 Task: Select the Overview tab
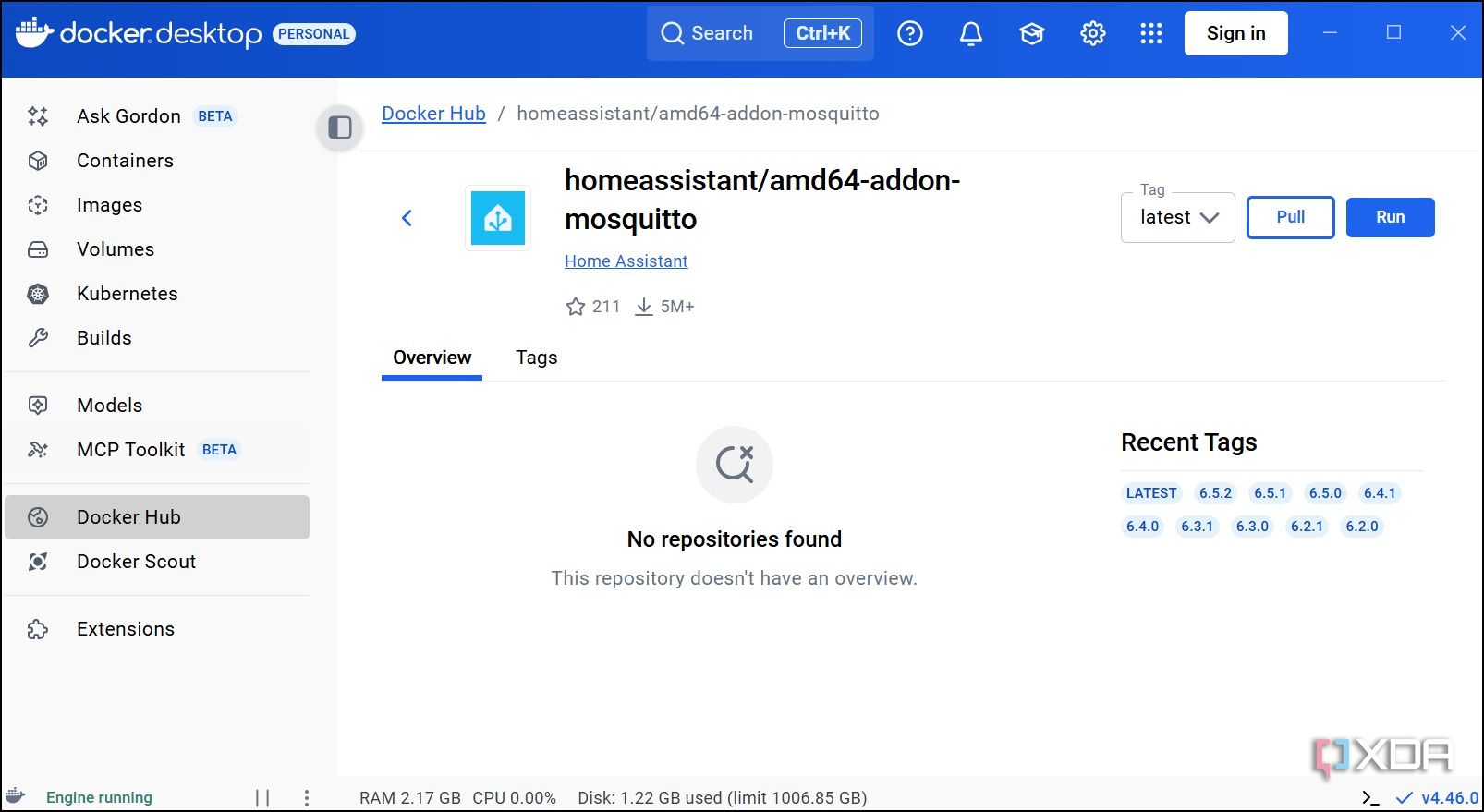(432, 358)
